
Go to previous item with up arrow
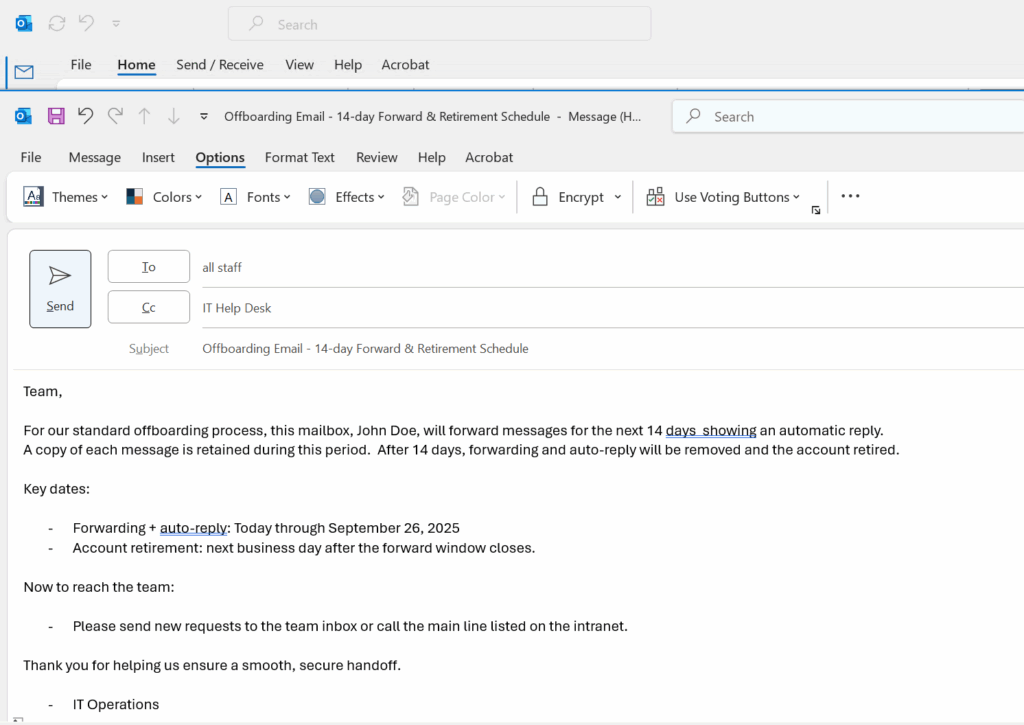[x=144, y=117]
